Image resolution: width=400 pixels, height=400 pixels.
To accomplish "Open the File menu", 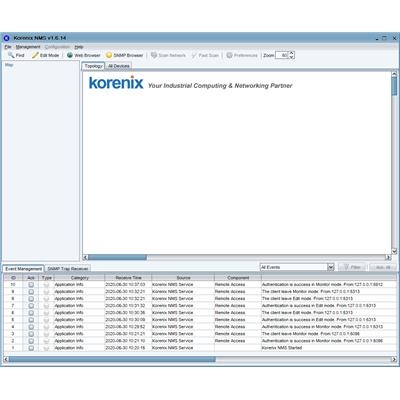I will 8,47.
